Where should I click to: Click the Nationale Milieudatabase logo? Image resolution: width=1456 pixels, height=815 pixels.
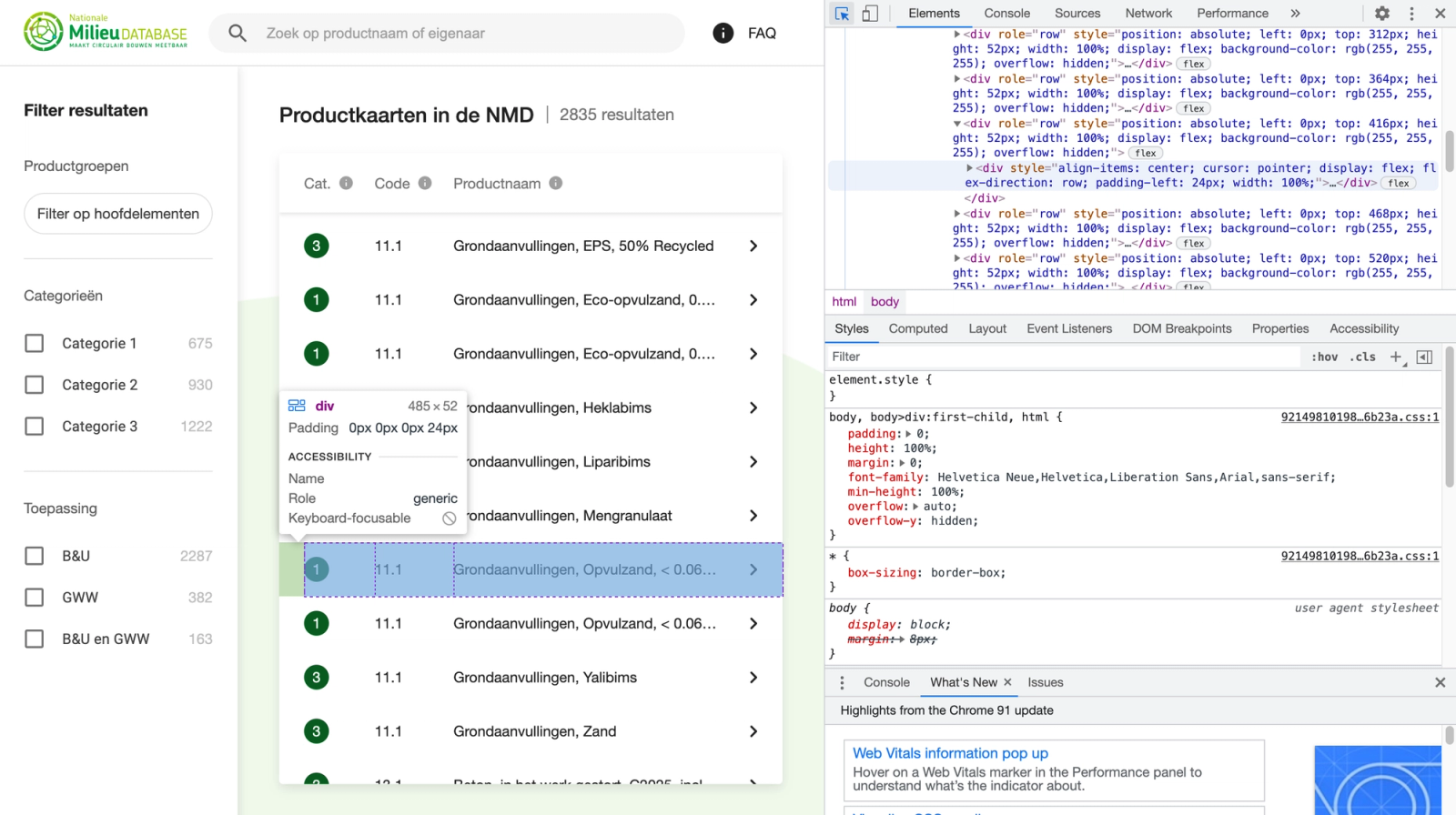pyautogui.click(x=106, y=32)
